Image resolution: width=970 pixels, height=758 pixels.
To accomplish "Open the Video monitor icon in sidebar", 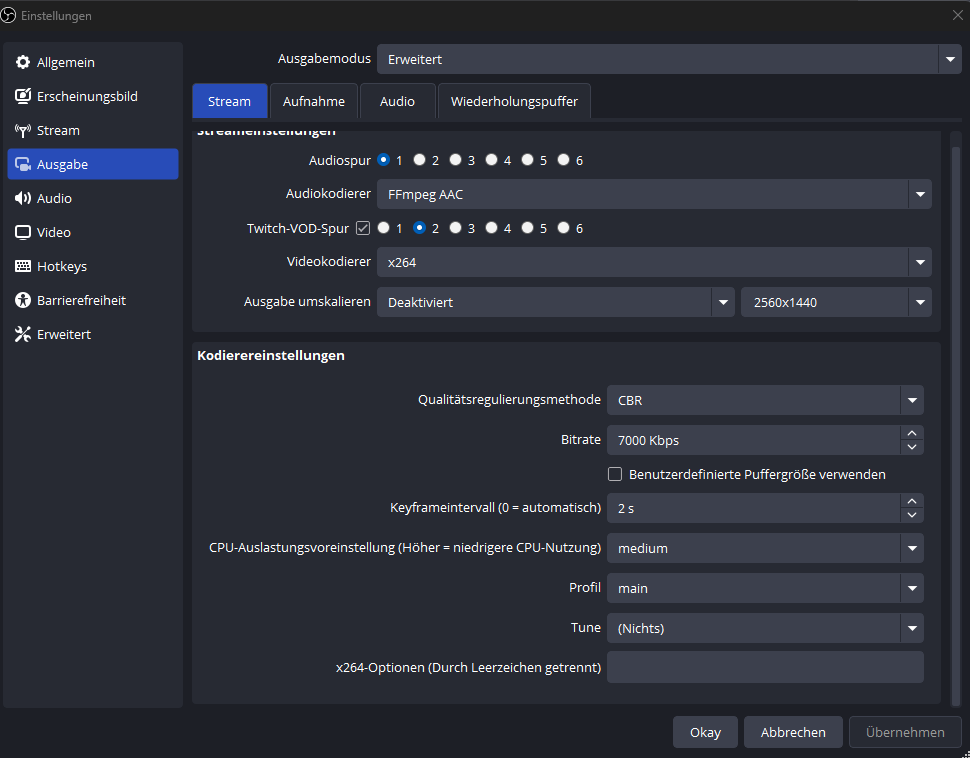I will pos(23,232).
